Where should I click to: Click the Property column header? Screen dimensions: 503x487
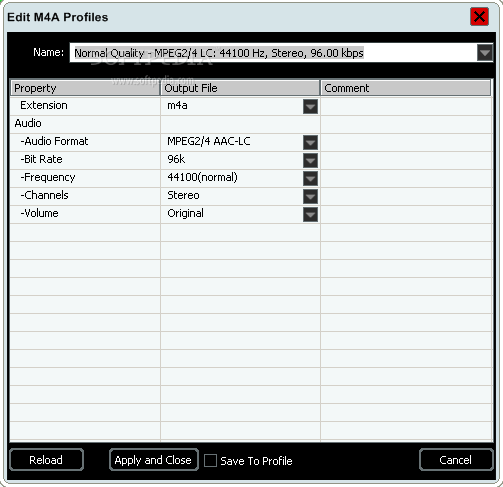85,88
